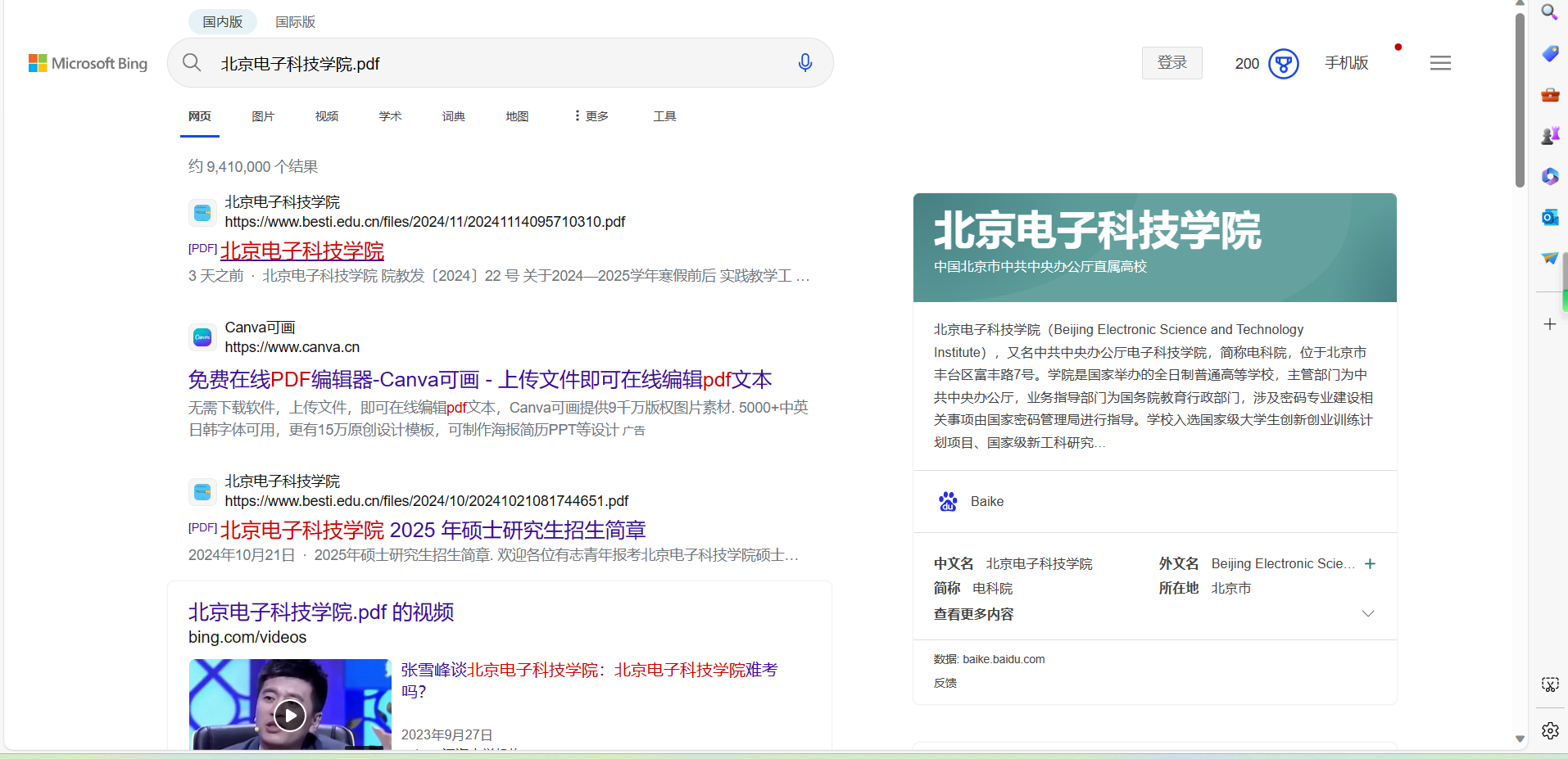Expand 更多 search categories
Image resolution: width=1568 pixels, height=759 pixels.
tap(591, 116)
